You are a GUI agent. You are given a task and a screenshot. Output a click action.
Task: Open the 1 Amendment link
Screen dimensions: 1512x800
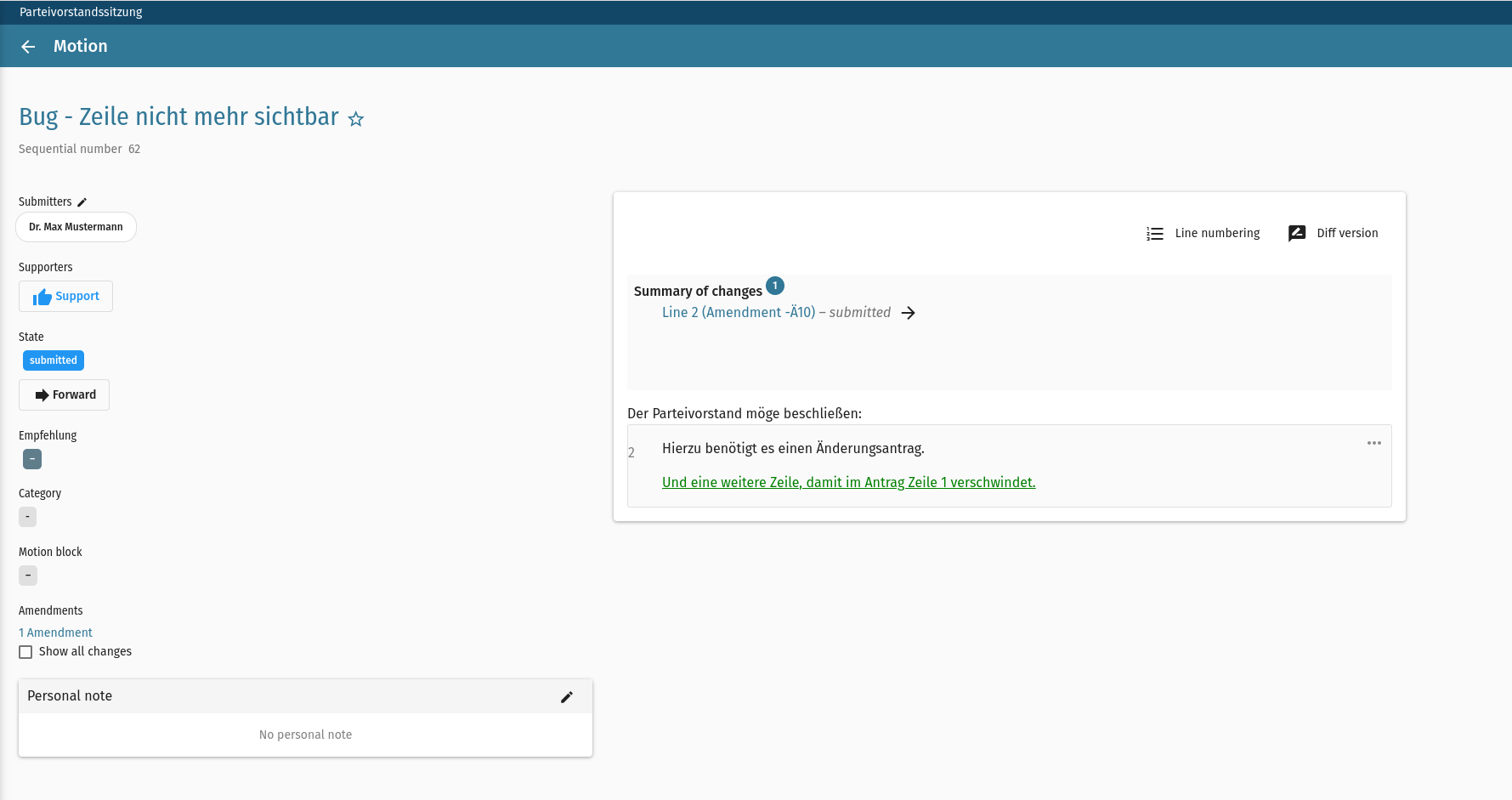point(55,633)
